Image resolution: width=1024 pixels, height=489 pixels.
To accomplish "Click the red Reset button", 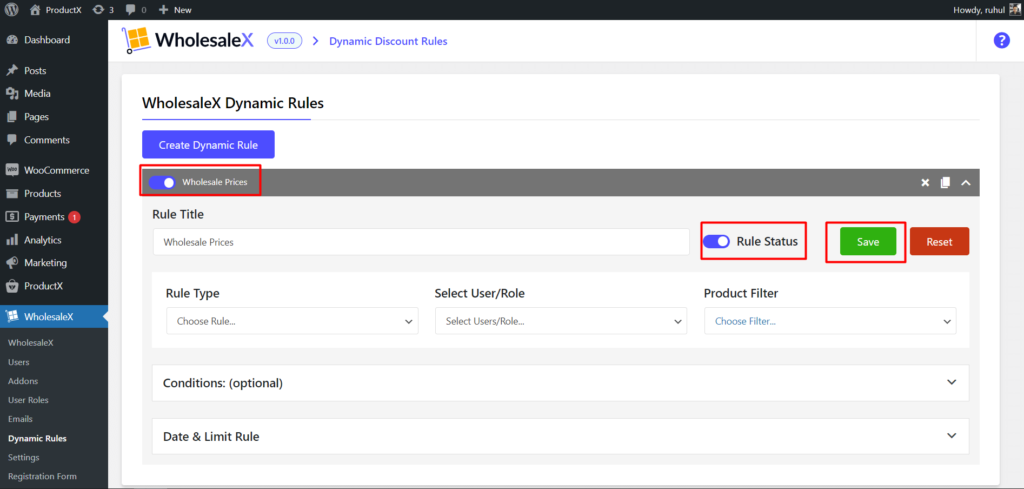I will tap(939, 242).
